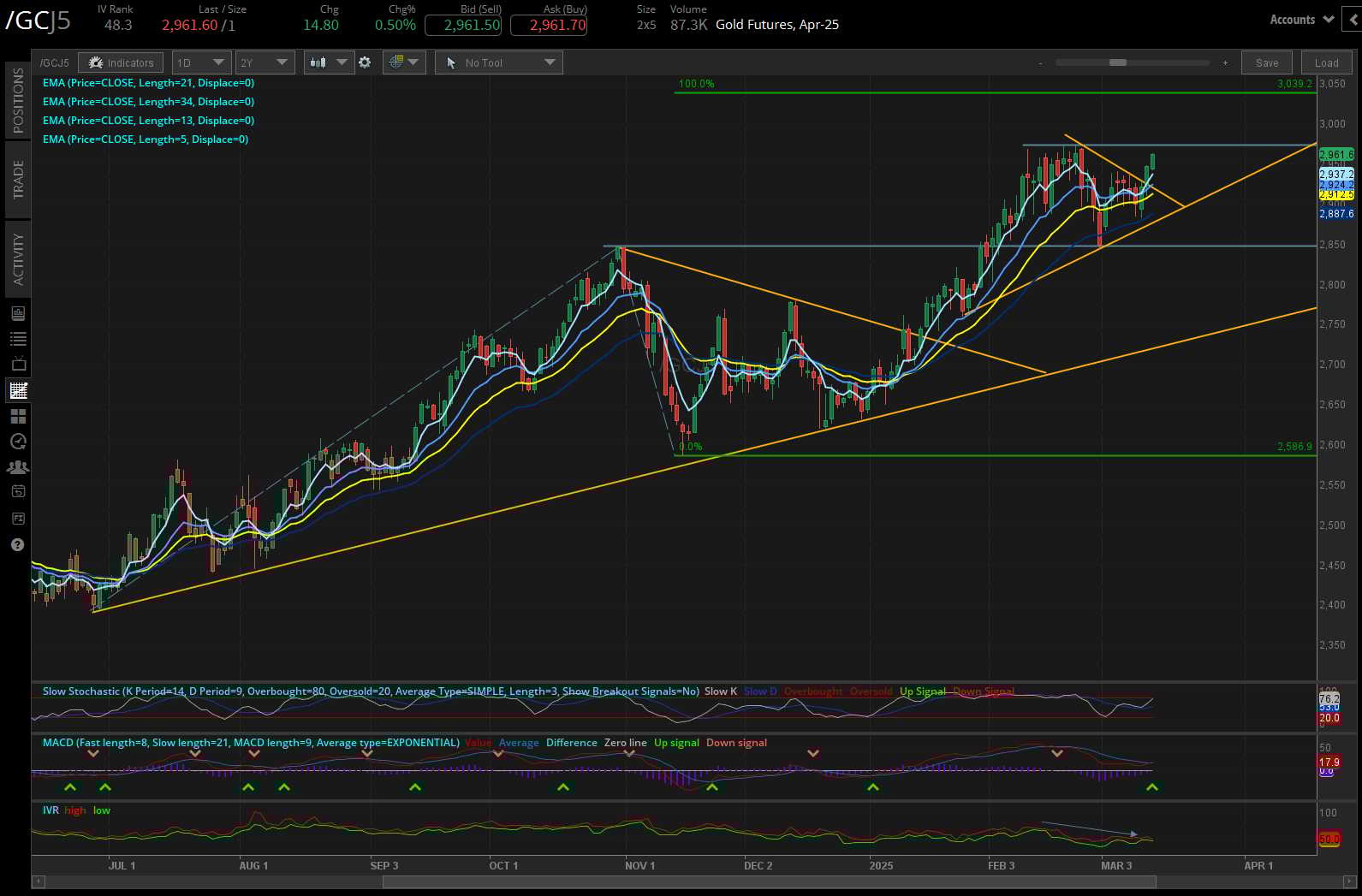Viewport: 1362px width, 896px height.
Task: Open the dashboard icon in left sidebar
Action: point(18,313)
